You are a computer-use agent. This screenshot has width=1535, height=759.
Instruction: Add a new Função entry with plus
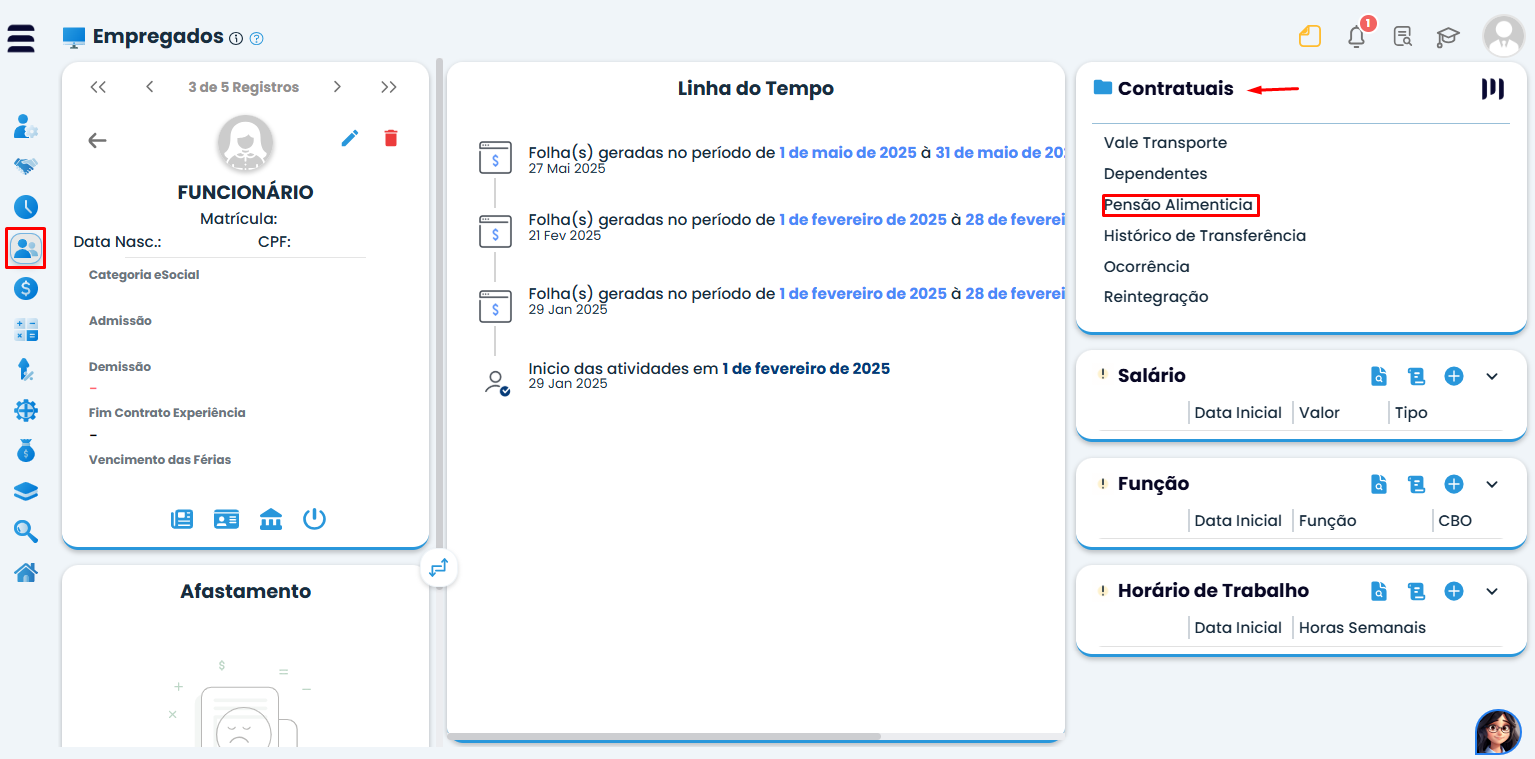1454,484
